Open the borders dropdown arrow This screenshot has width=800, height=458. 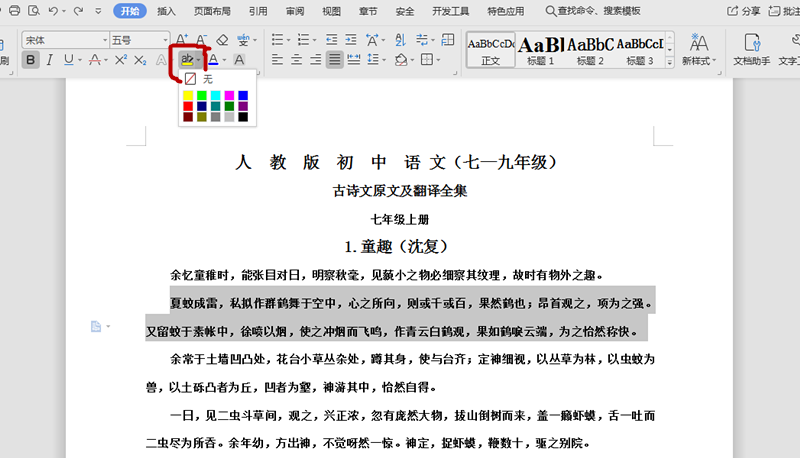click(438, 60)
